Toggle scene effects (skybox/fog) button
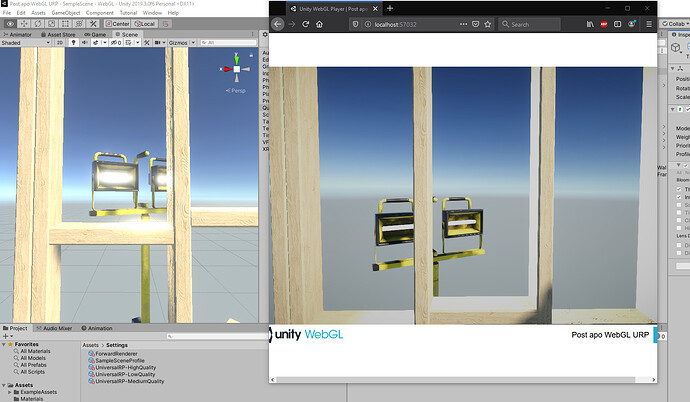The image size is (690, 402). tap(96, 43)
